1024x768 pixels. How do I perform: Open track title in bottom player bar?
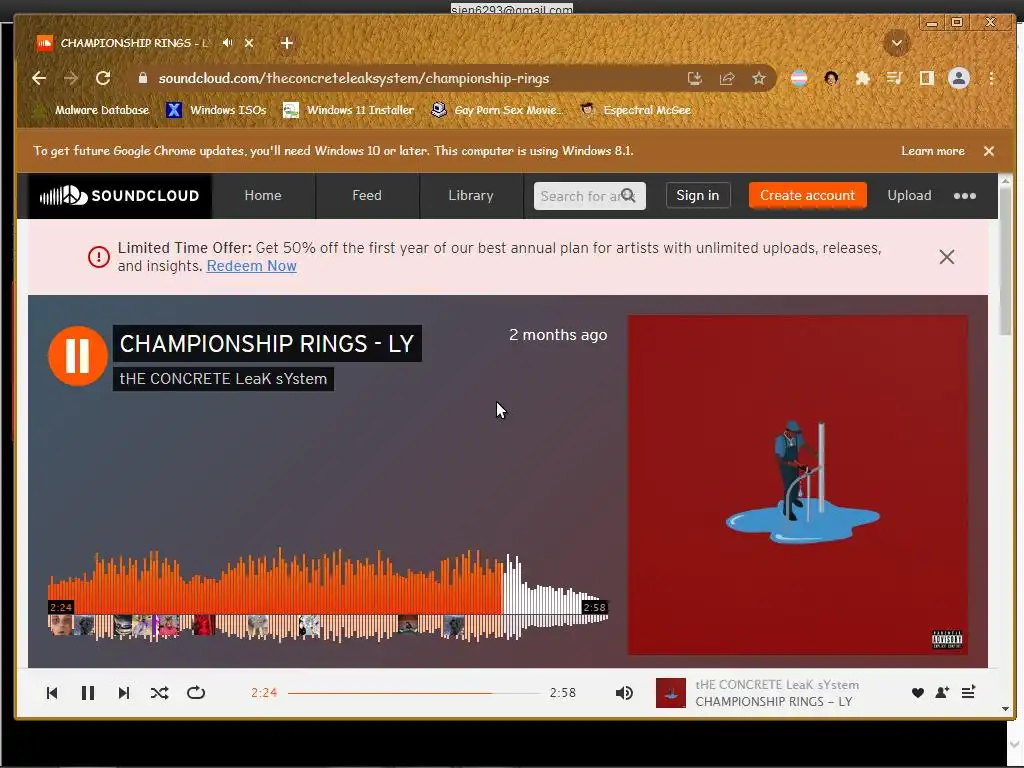point(774,701)
